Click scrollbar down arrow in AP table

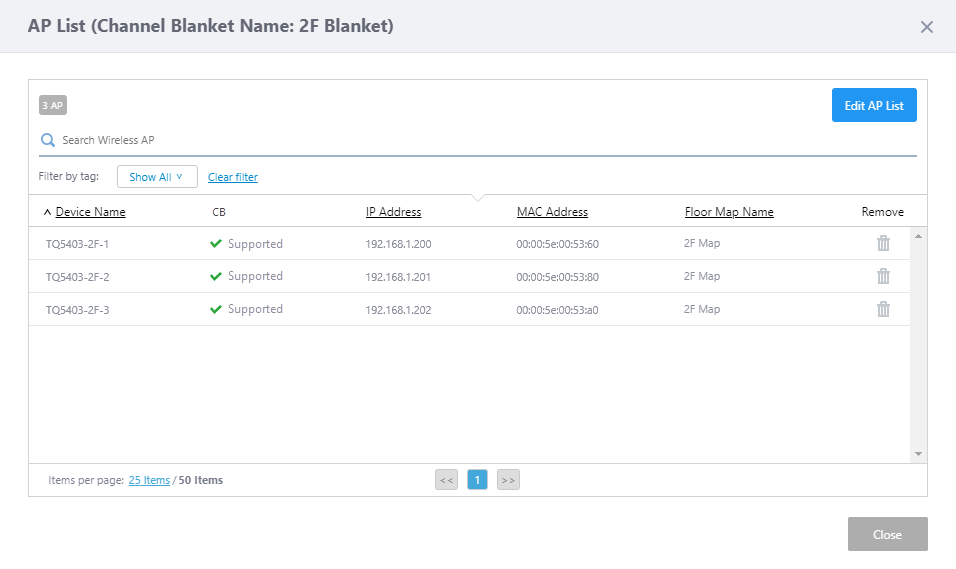[918, 454]
